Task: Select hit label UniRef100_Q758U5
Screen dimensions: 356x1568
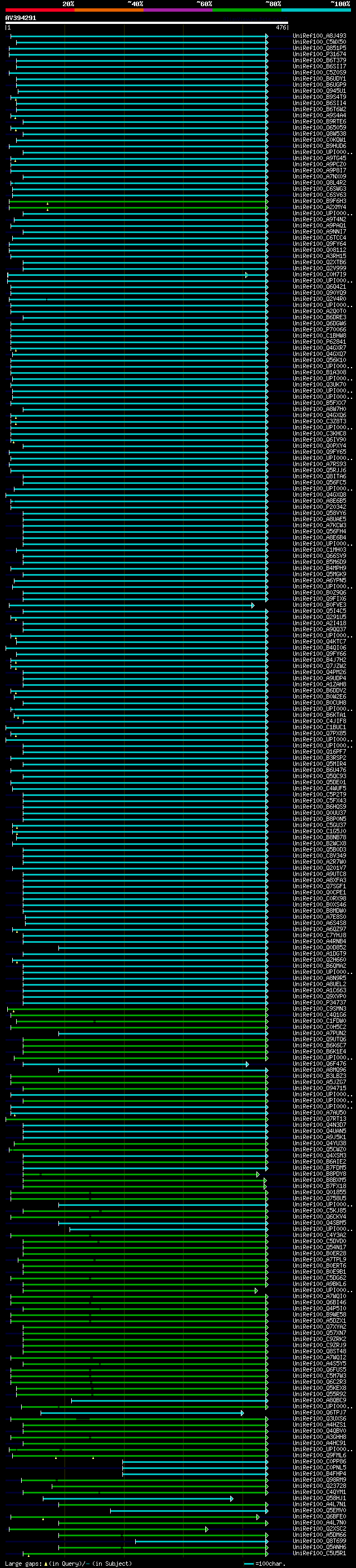Action: (x=319, y=1199)
